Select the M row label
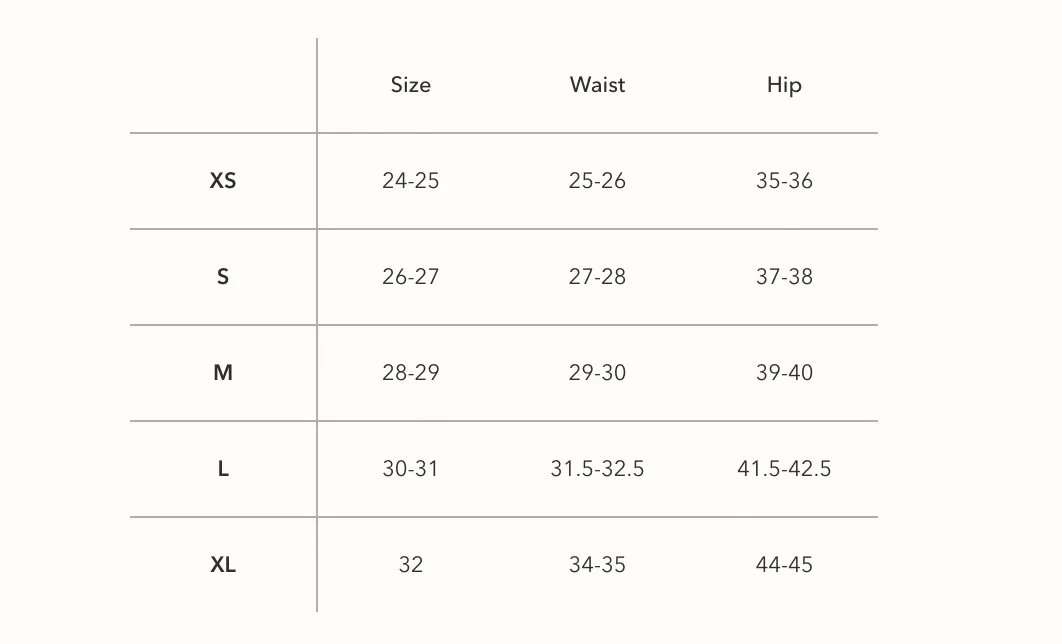Screen dimensions: 1062x644 click(223, 372)
